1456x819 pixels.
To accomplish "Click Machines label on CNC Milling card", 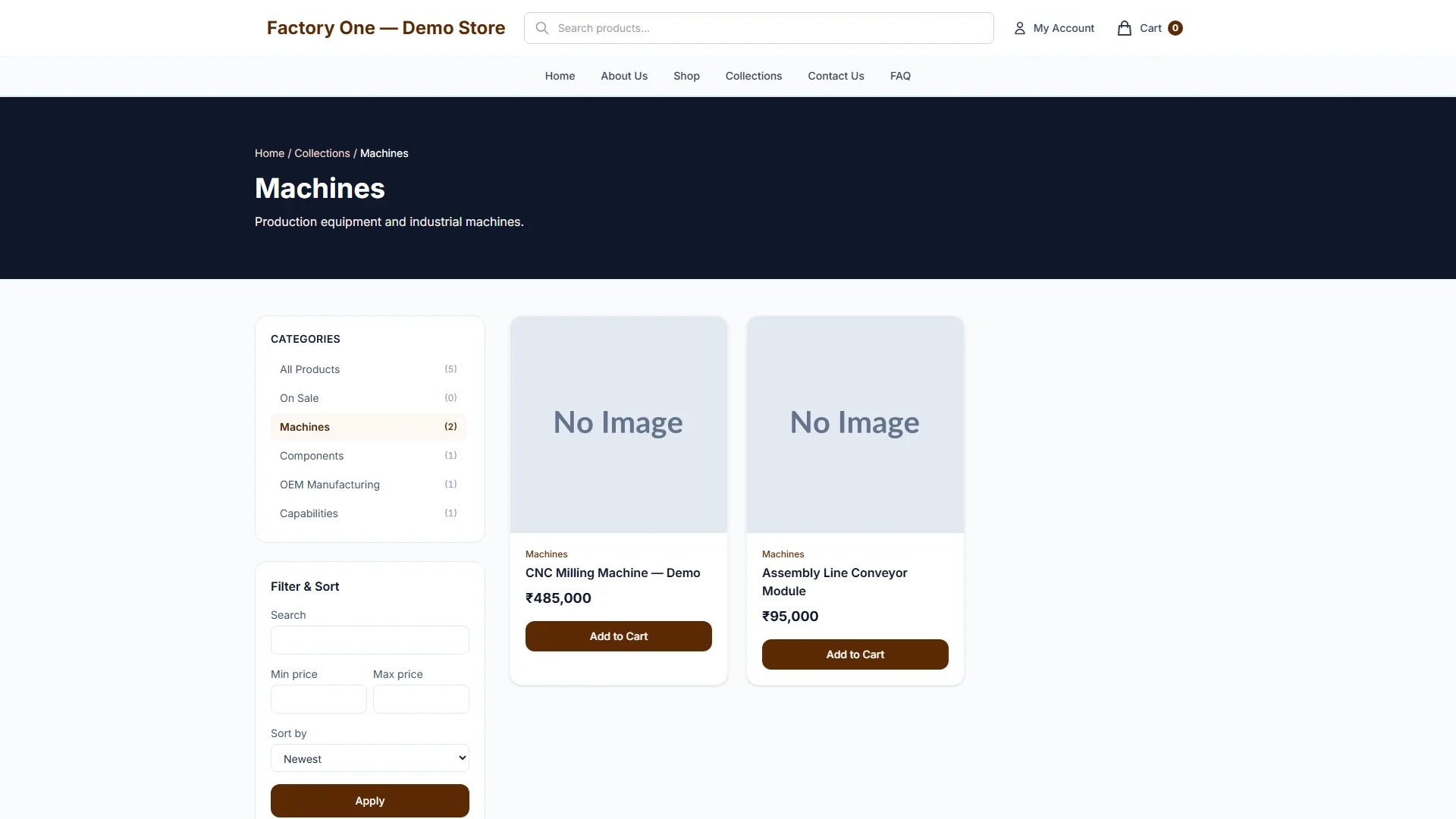I will (546, 554).
